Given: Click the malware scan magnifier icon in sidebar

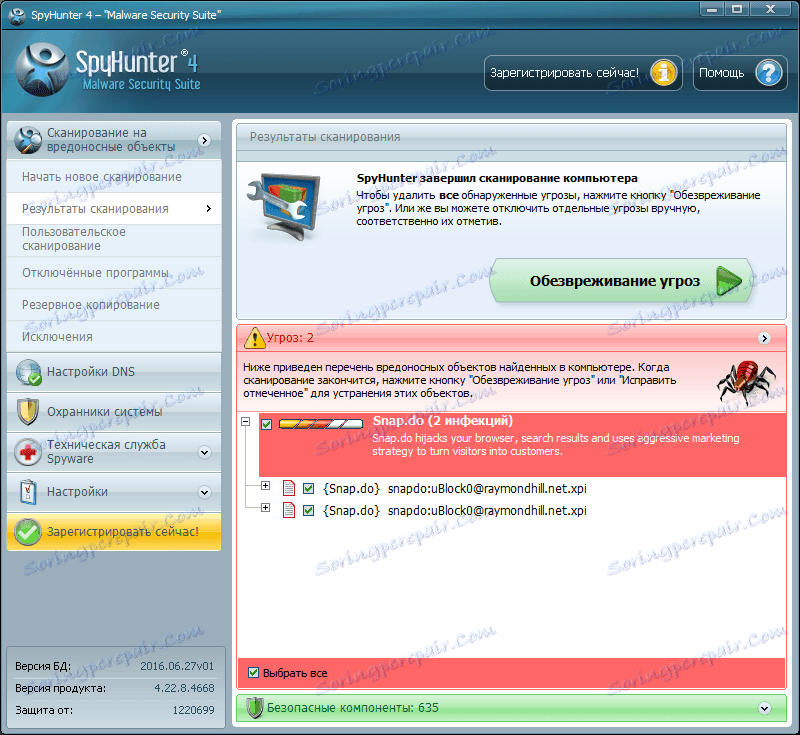Looking at the screenshot, I should [28, 140].
